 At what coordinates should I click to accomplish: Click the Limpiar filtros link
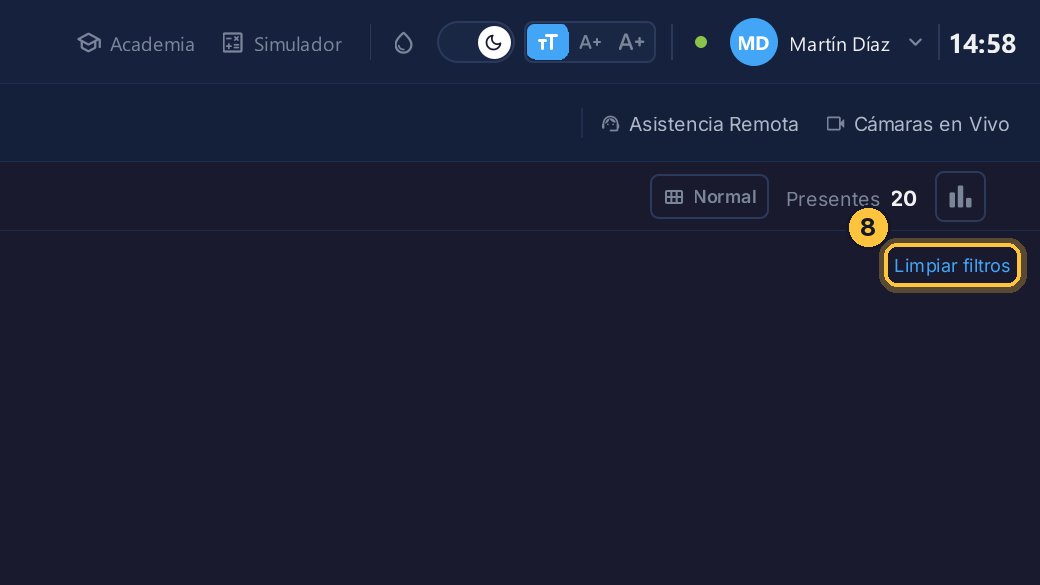[x=952, y=266]
